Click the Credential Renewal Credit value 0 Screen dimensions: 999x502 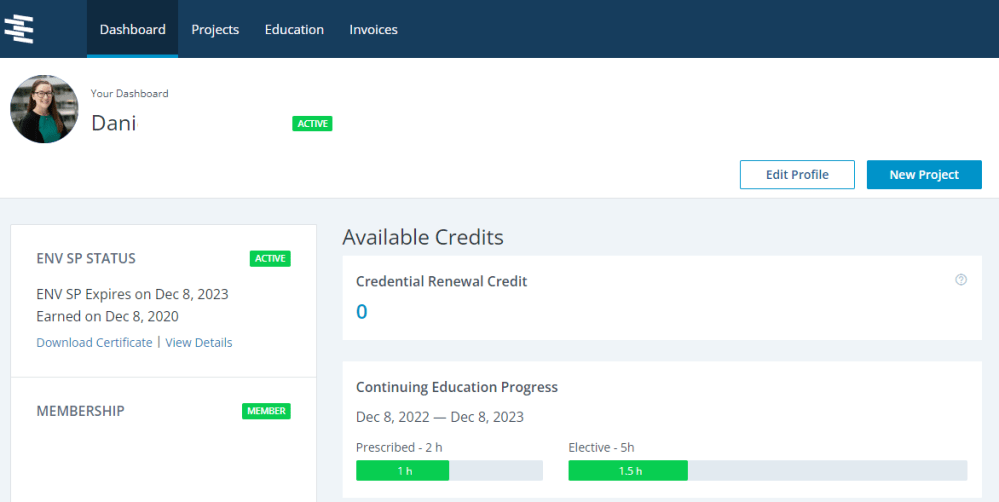click(x=362, y=312)
